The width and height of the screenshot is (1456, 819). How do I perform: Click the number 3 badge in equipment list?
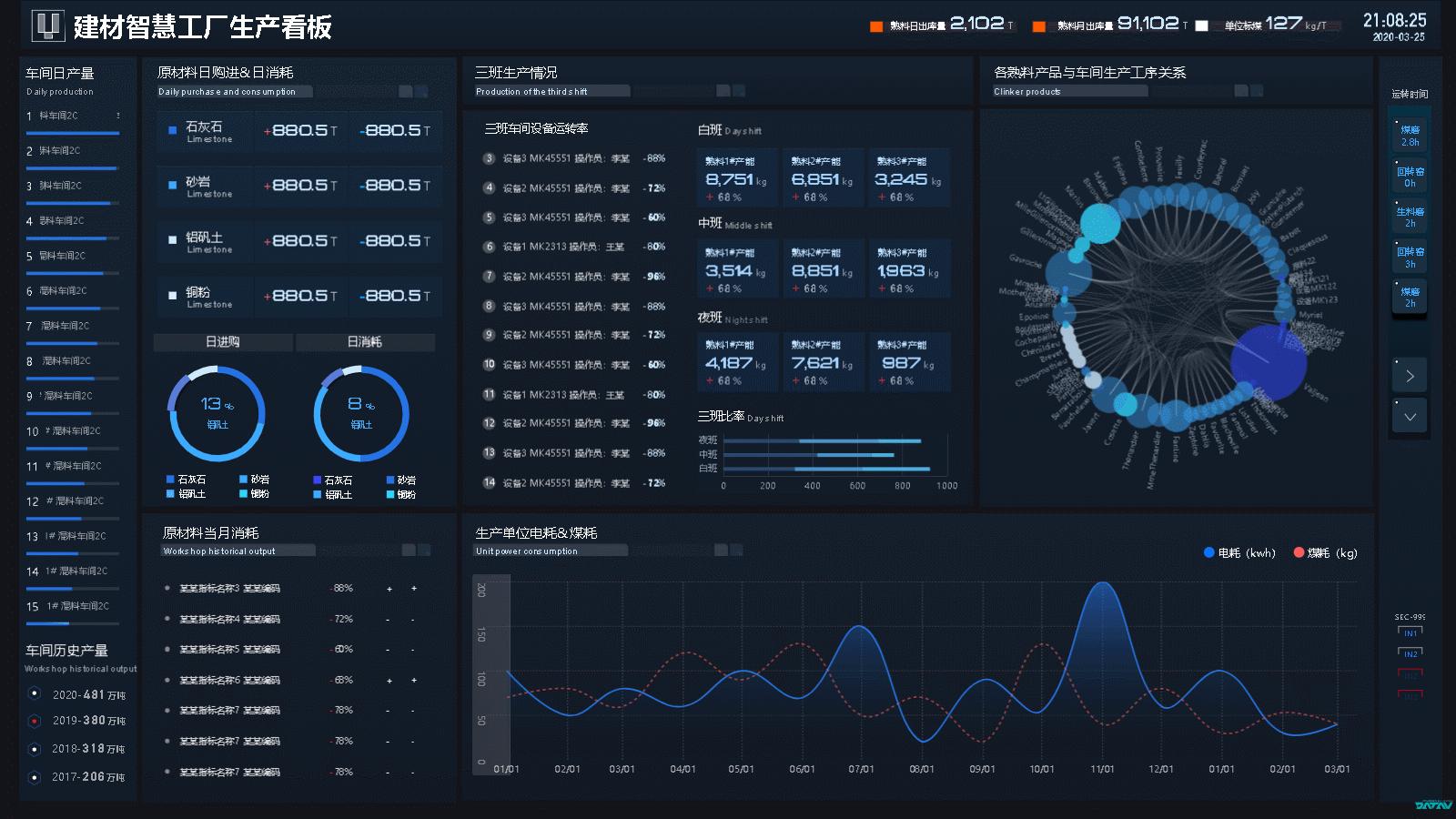(x=489, y=158)
